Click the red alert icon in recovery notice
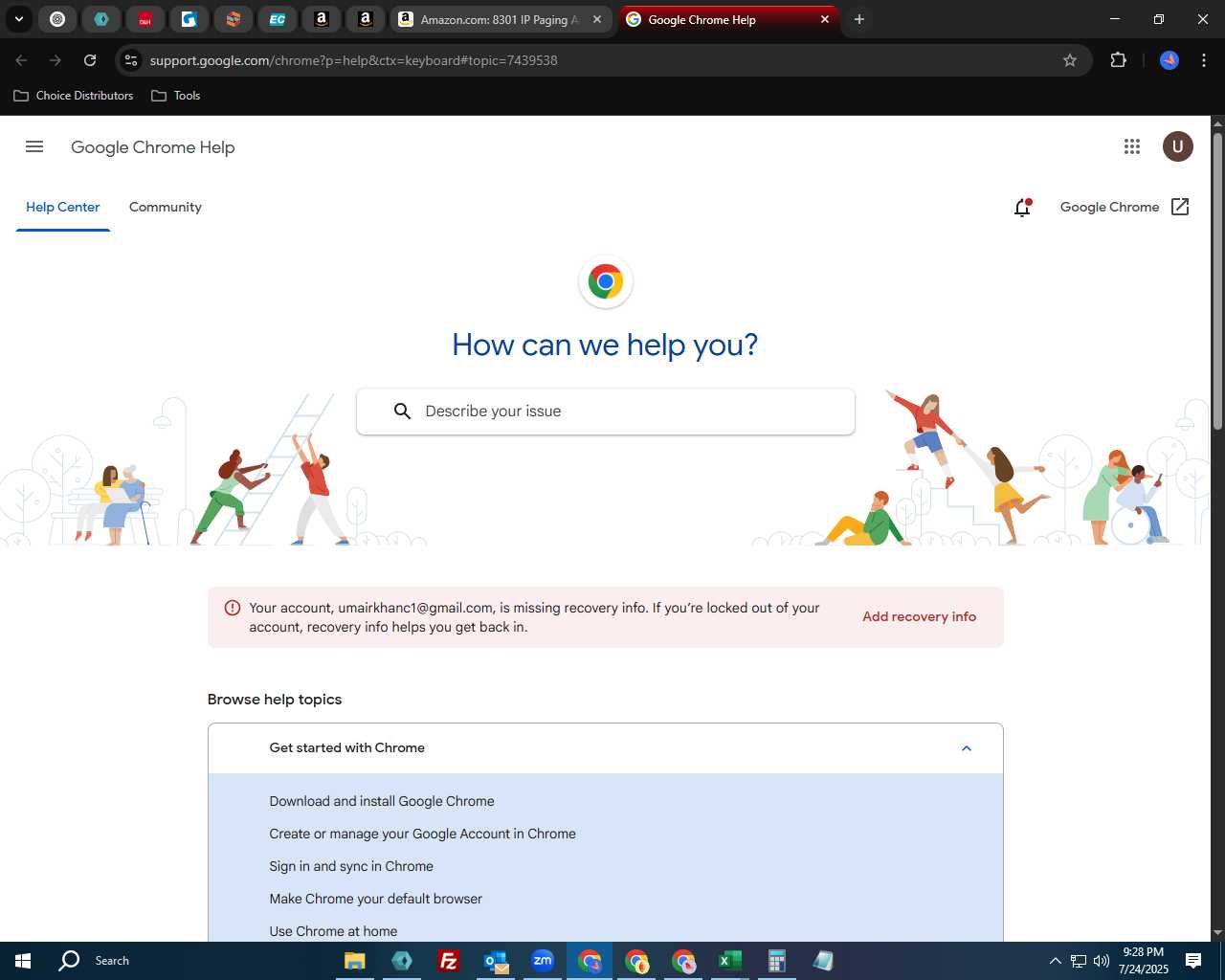1225x980 pixels. coord(233,608)
